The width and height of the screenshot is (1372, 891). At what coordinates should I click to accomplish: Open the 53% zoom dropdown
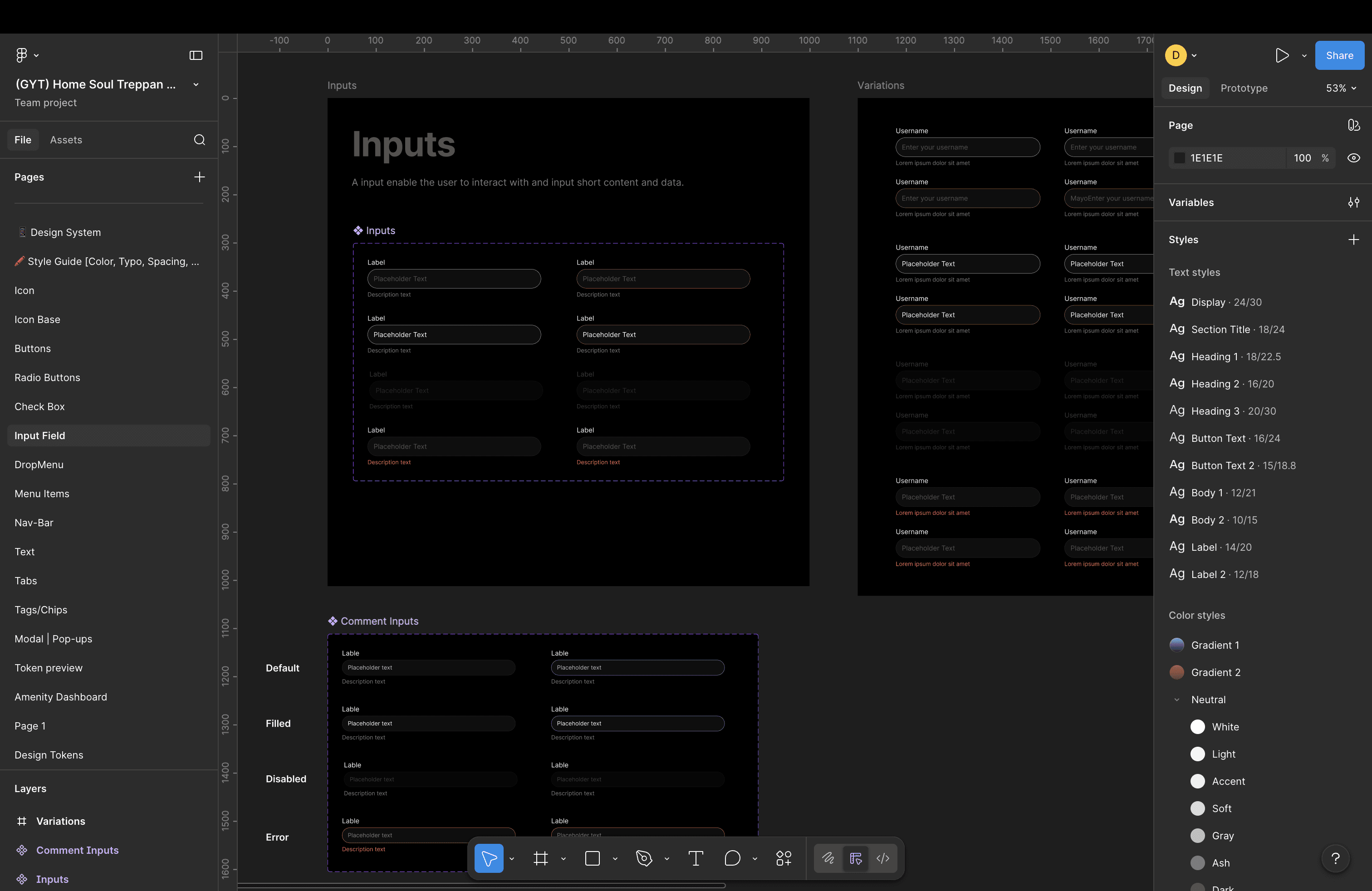(1341, 88)
